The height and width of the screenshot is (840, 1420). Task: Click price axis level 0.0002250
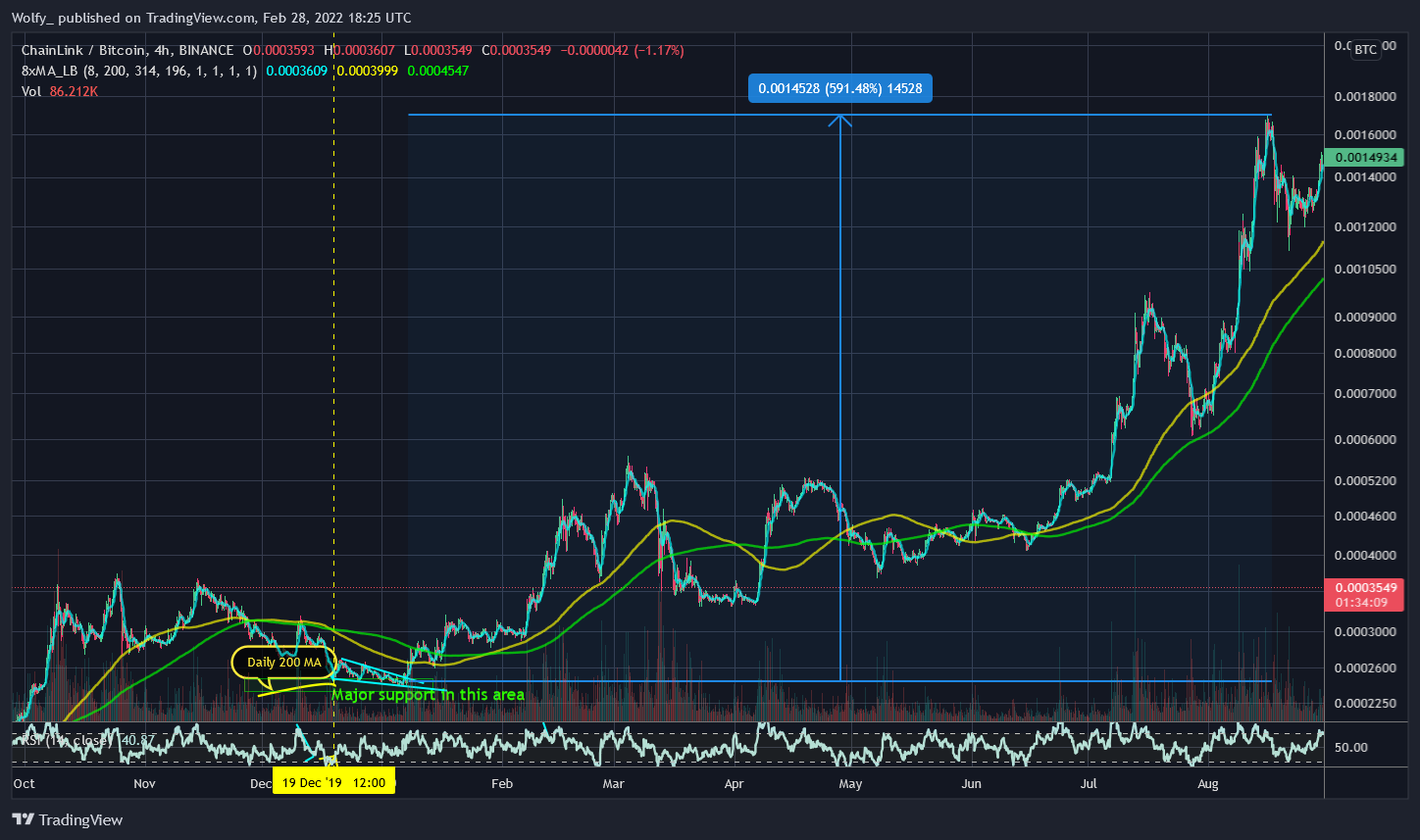pos(1366,704)
